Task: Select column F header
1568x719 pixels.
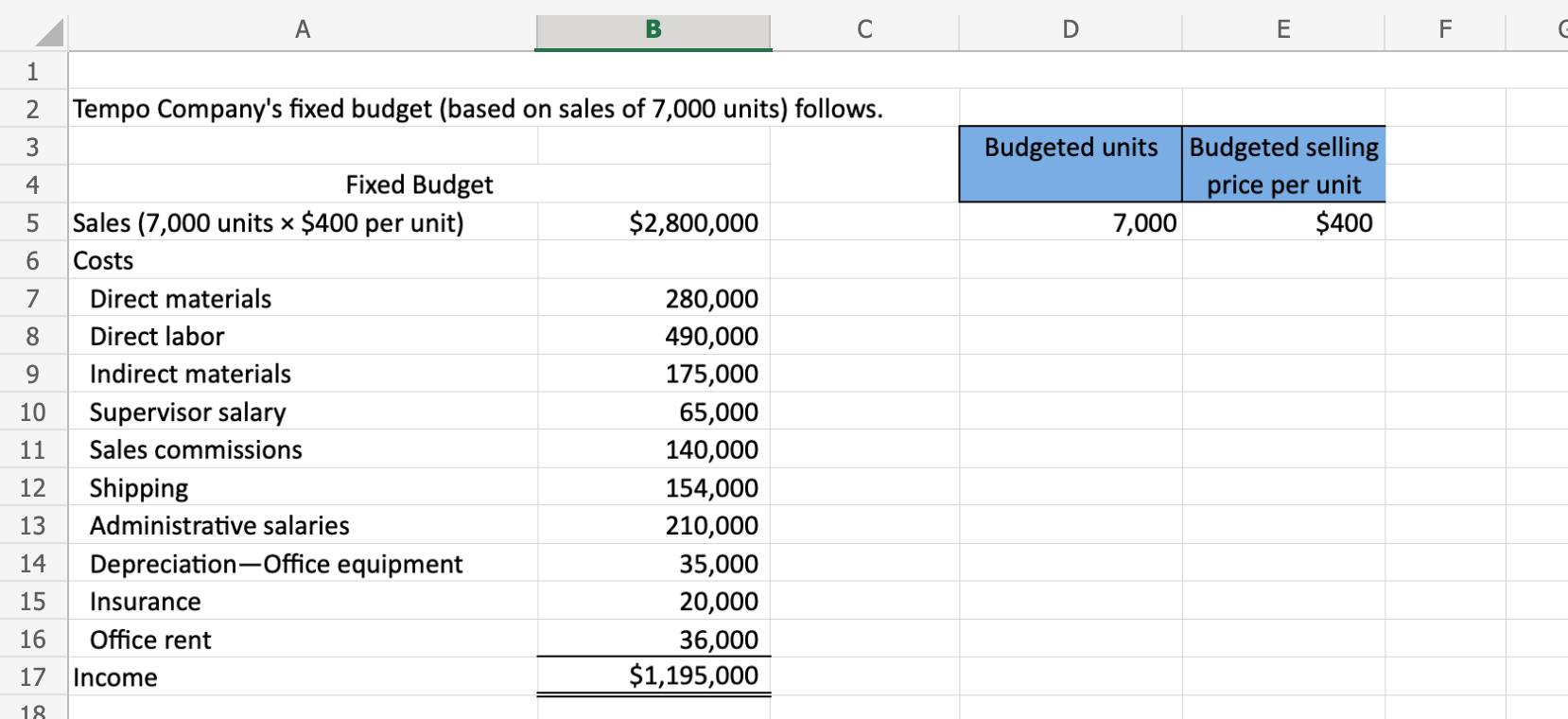Action: tap(1445, 29)
